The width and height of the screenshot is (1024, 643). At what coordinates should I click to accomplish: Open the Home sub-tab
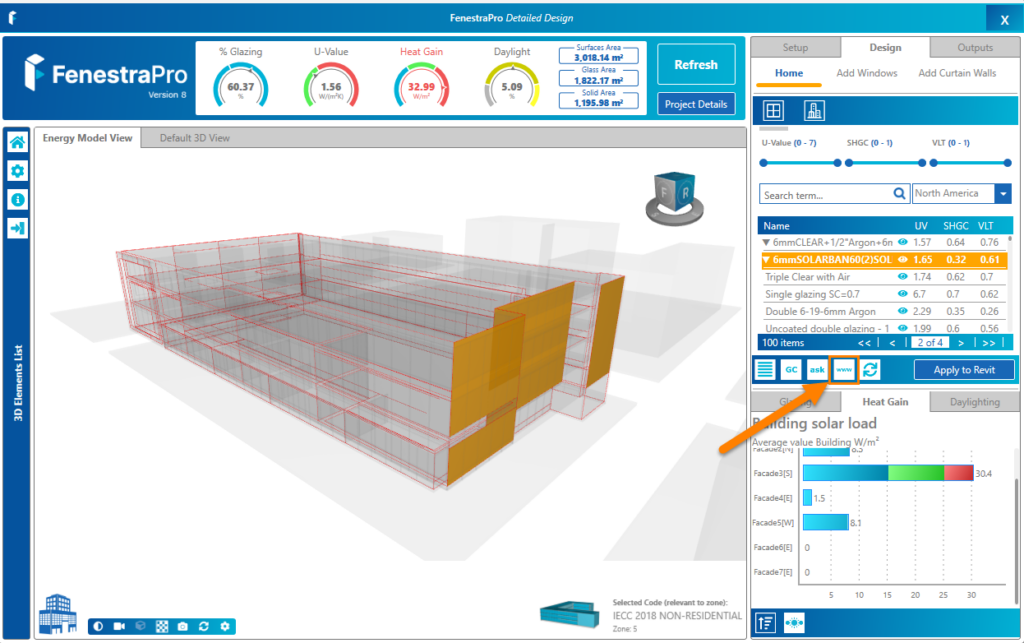point(789,73)
